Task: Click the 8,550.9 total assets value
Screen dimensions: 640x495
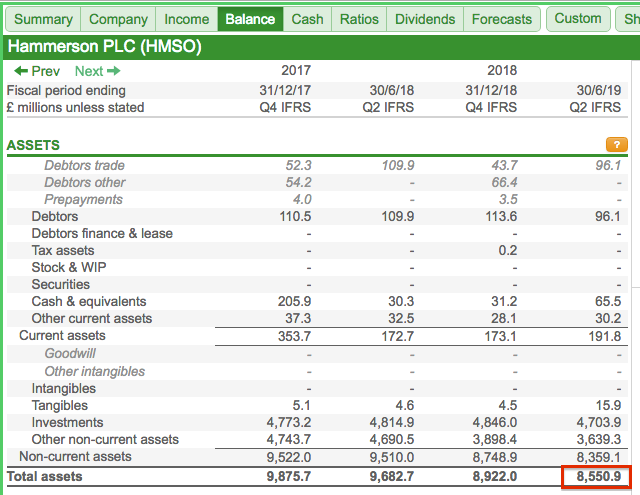Action: pyautogui.click(x=598, y=477)
